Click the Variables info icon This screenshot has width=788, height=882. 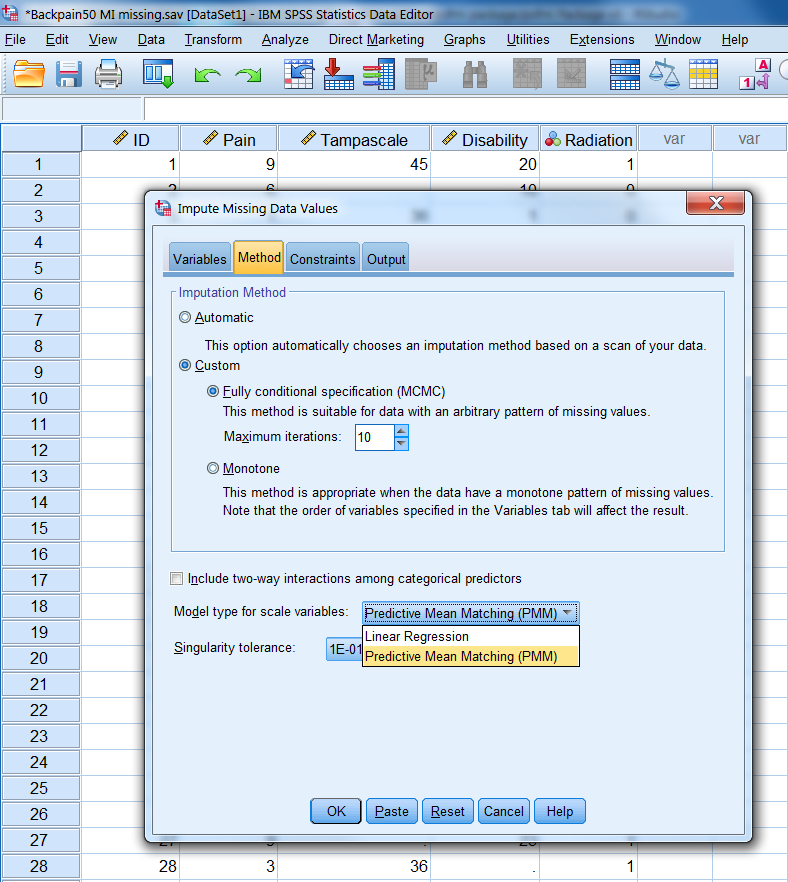tap(379, 74)
